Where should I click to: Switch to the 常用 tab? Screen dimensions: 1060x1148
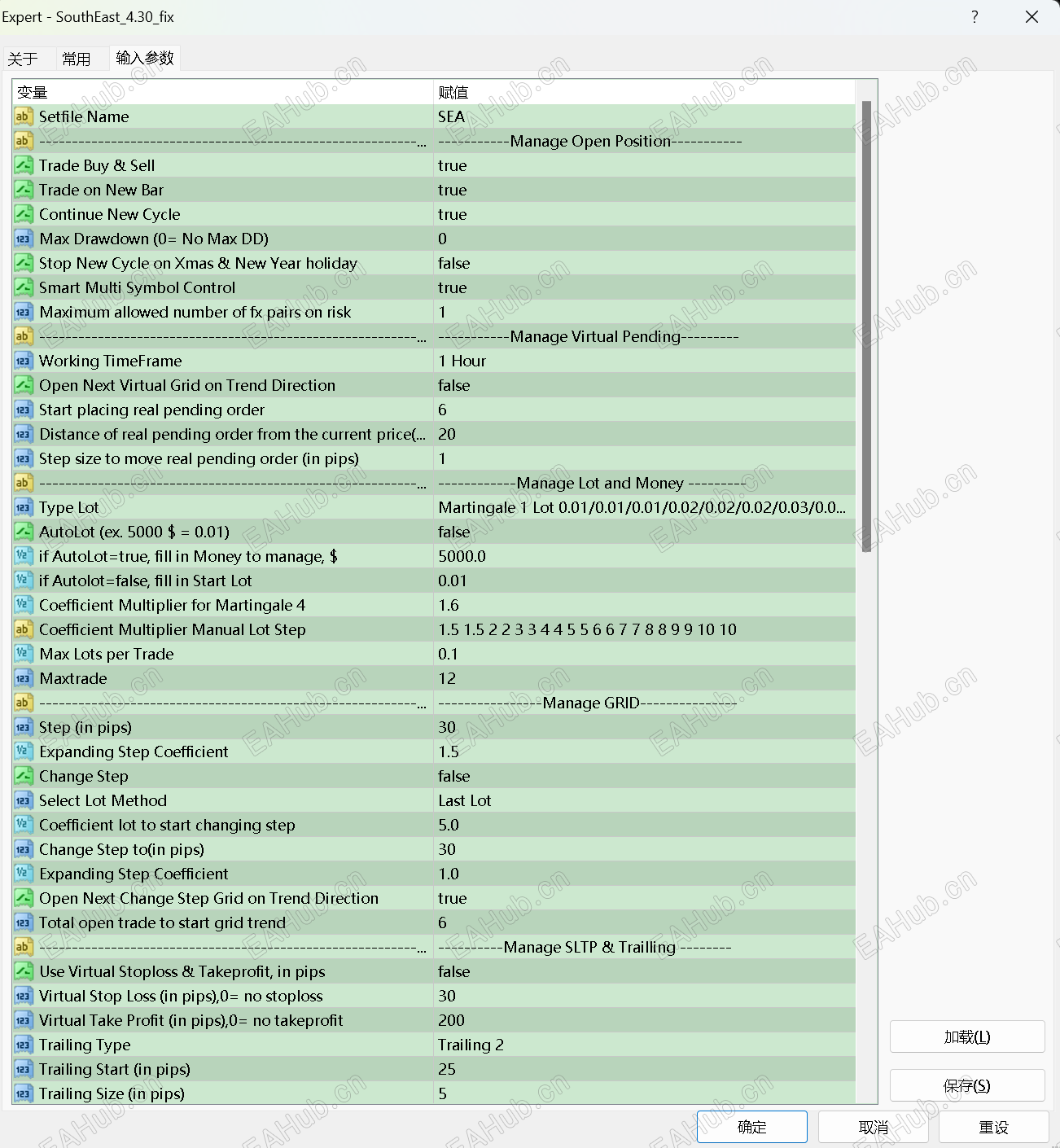click(77, 57)
